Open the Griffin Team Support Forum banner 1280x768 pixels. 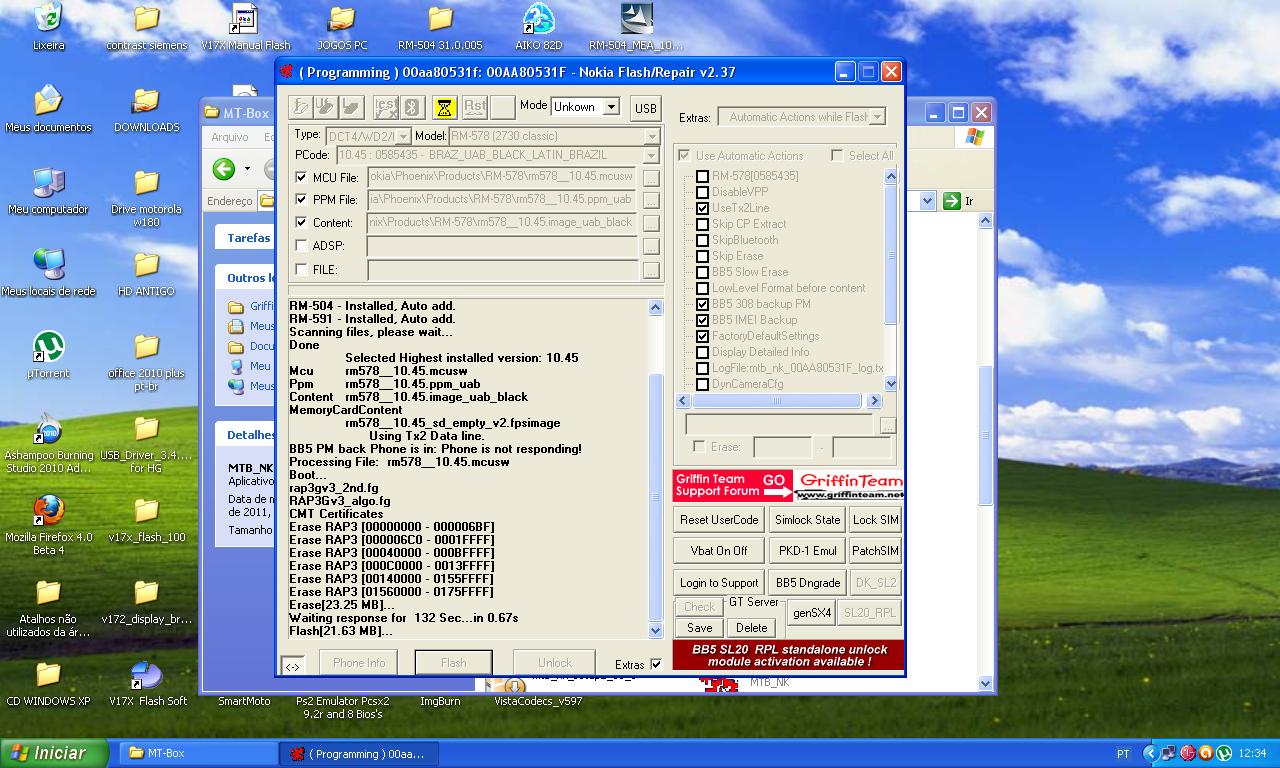click(x=788, y=485)
